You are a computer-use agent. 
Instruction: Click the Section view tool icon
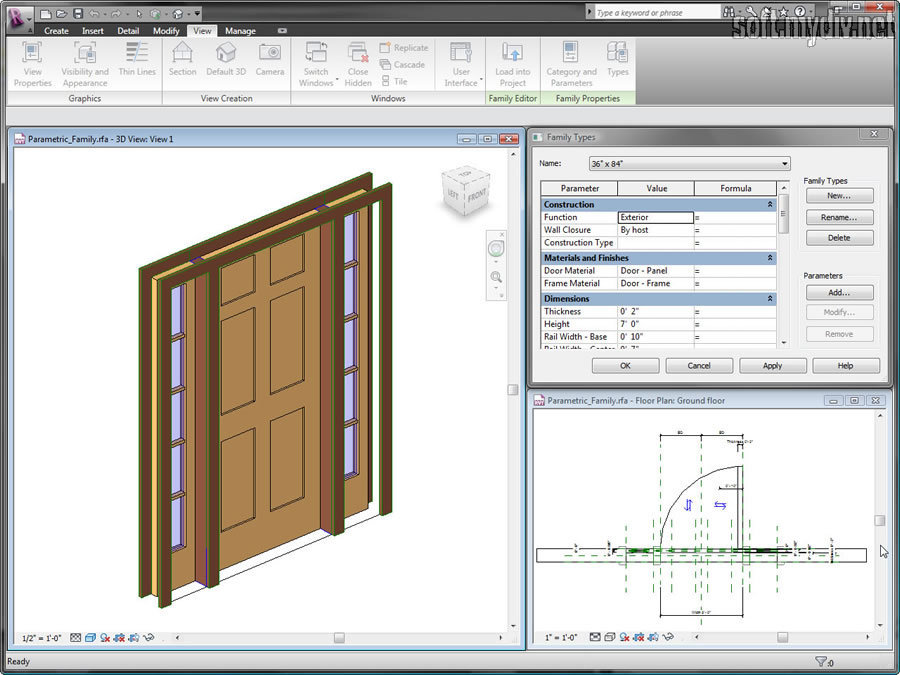[x=182, y=54]
